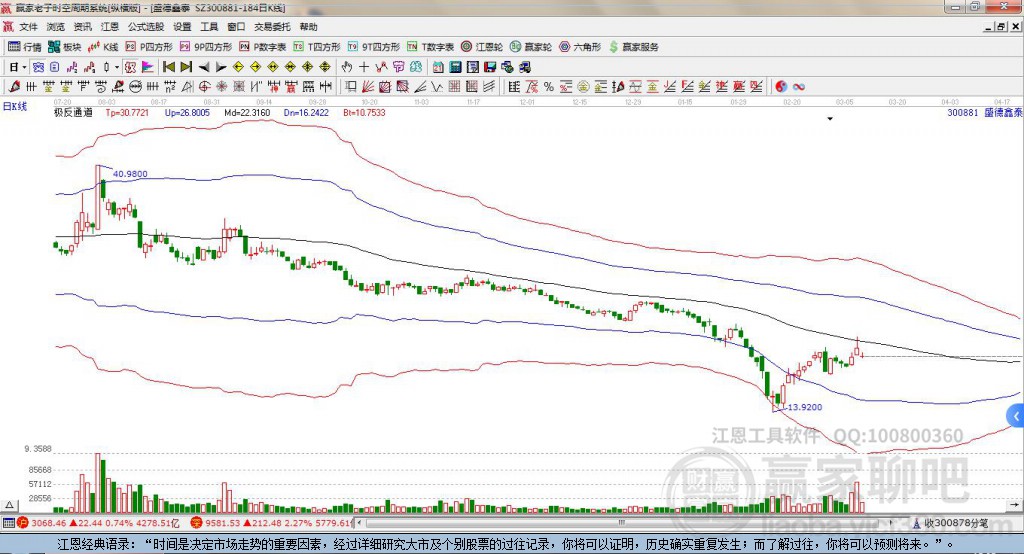This screenshot has width=1024, height=554.
Task: Open the 9P四方形 tool
Action: point(206,47)
